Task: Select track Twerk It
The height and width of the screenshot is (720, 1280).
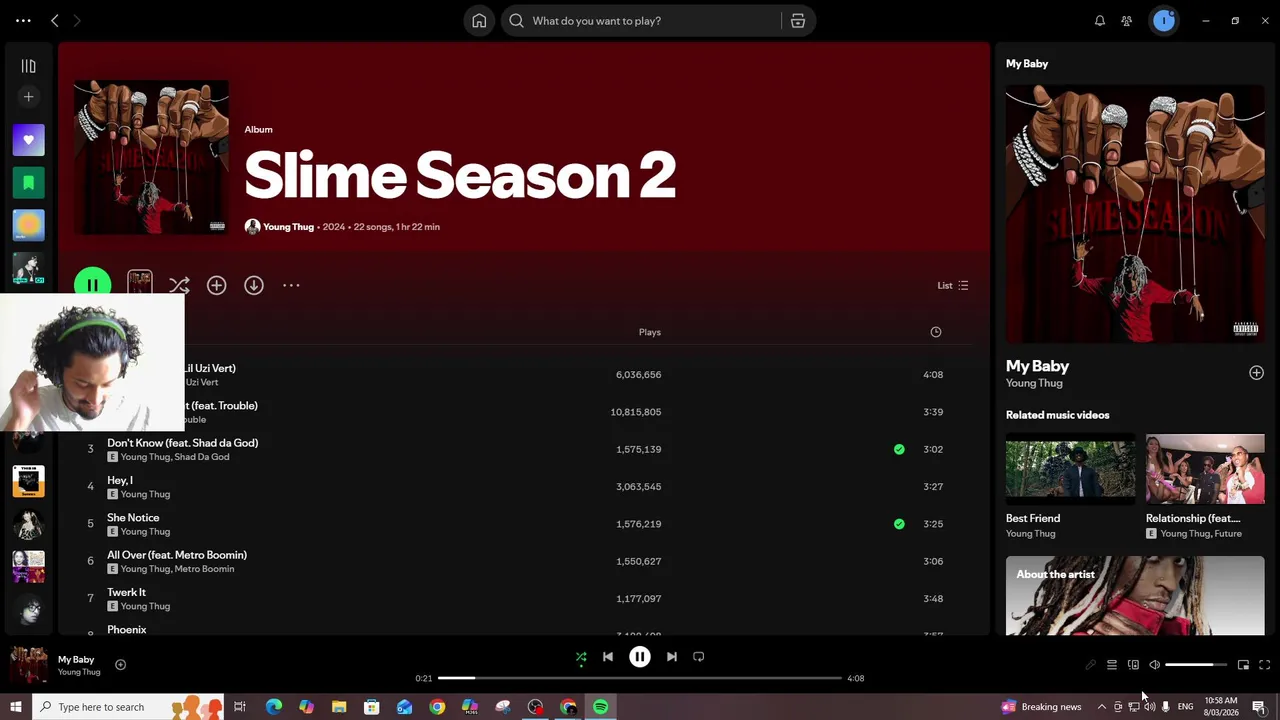Action: click(x=126, y=592)
